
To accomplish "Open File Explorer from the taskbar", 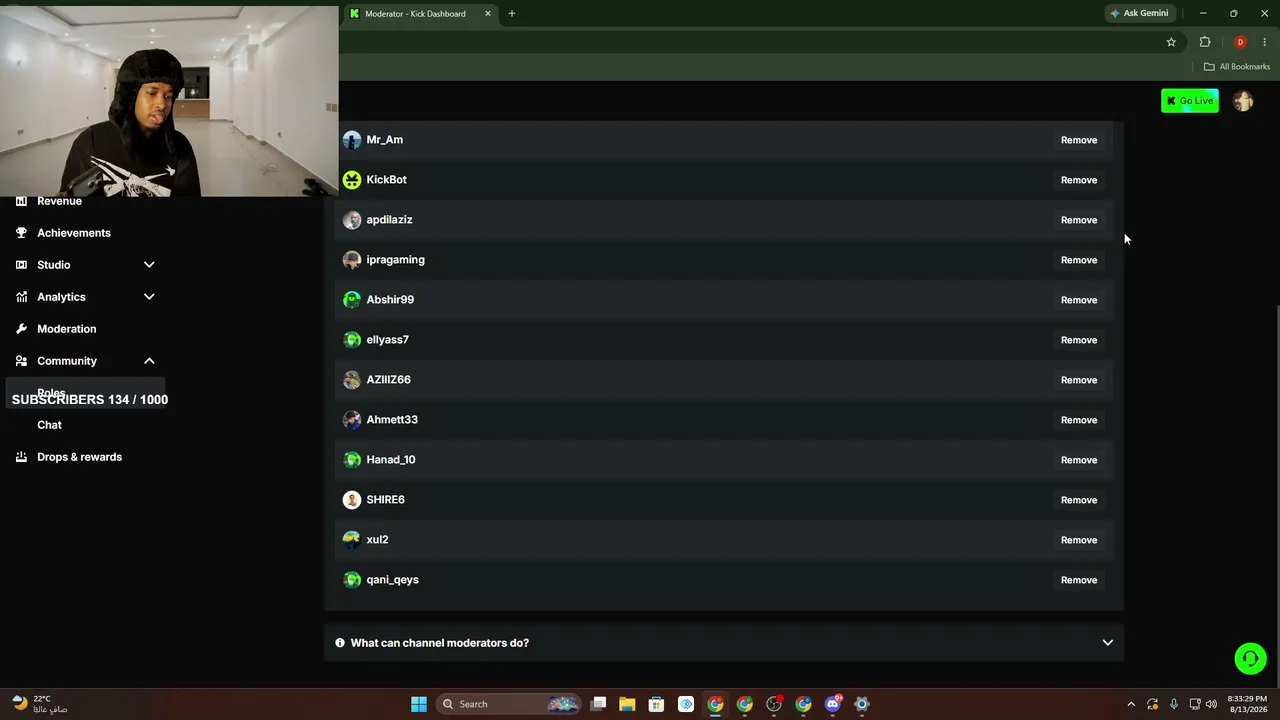I will tap(627, 704).
